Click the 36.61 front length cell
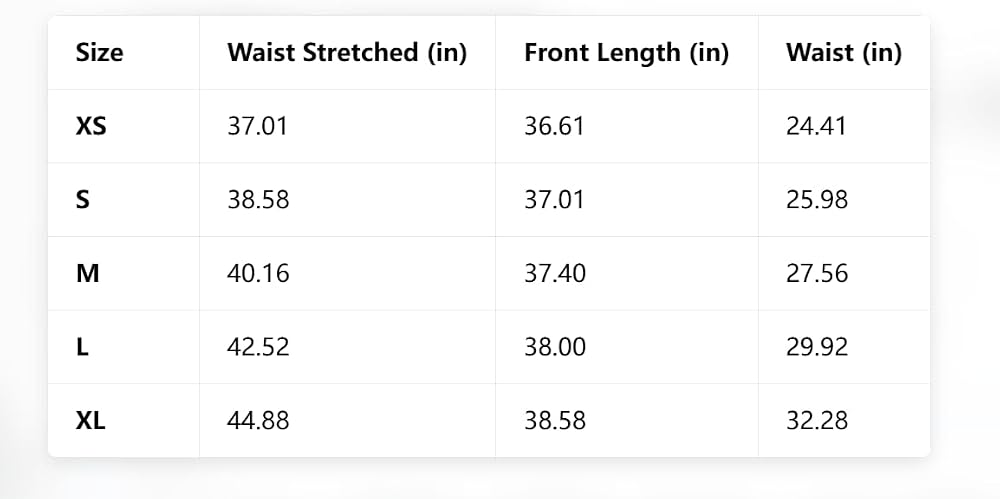 [x=554, y=126]
